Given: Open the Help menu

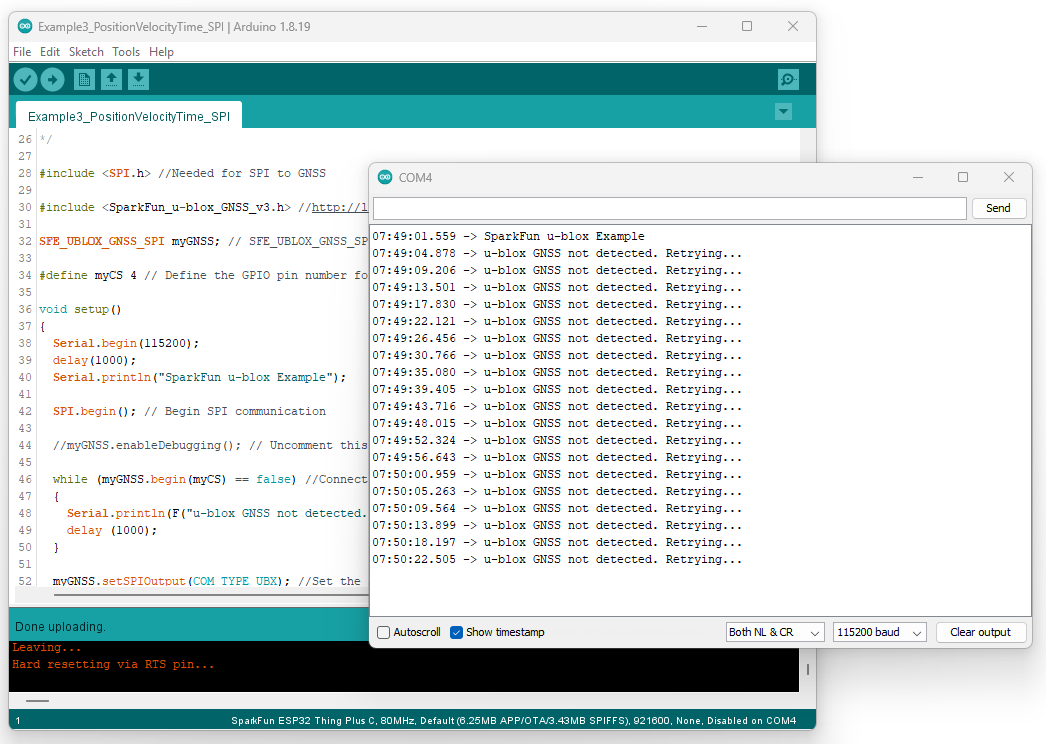Looking at the screenshot, I should click(161, 51).
